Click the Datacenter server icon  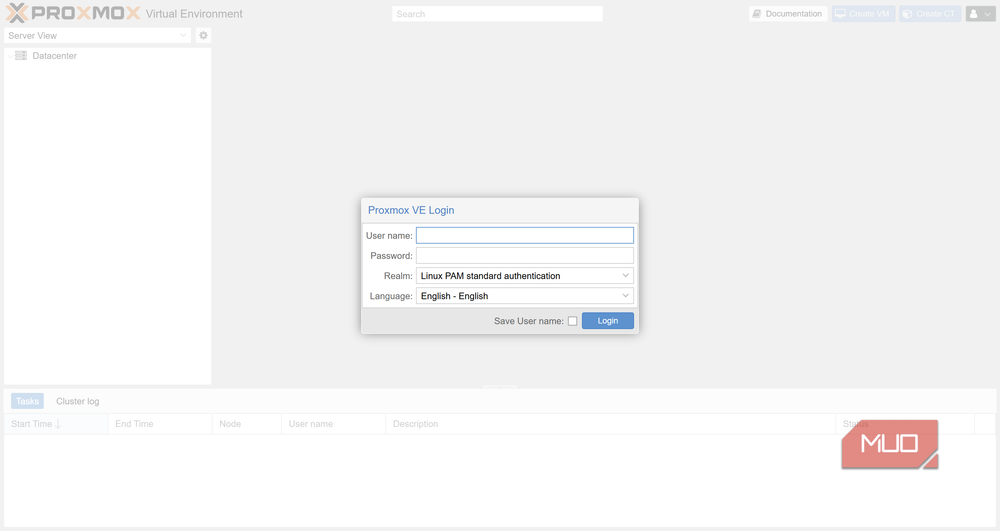tap(21, 55)
